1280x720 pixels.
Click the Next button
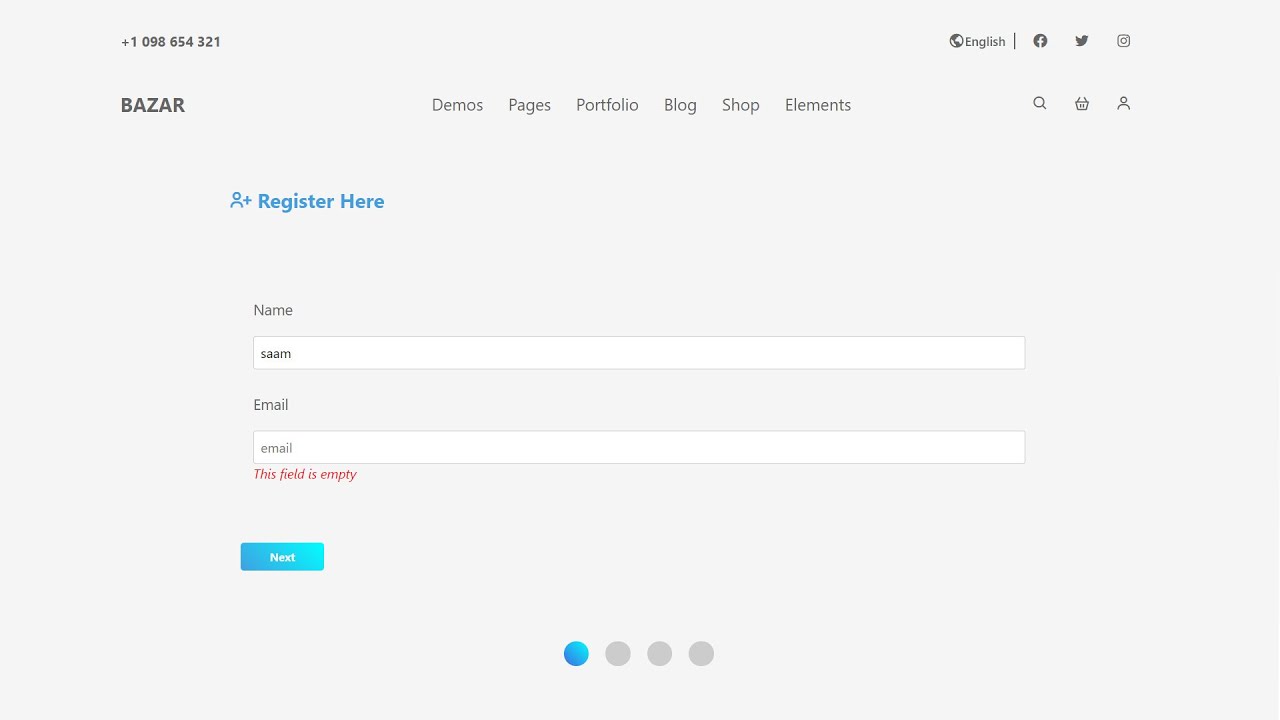[282, 557]
